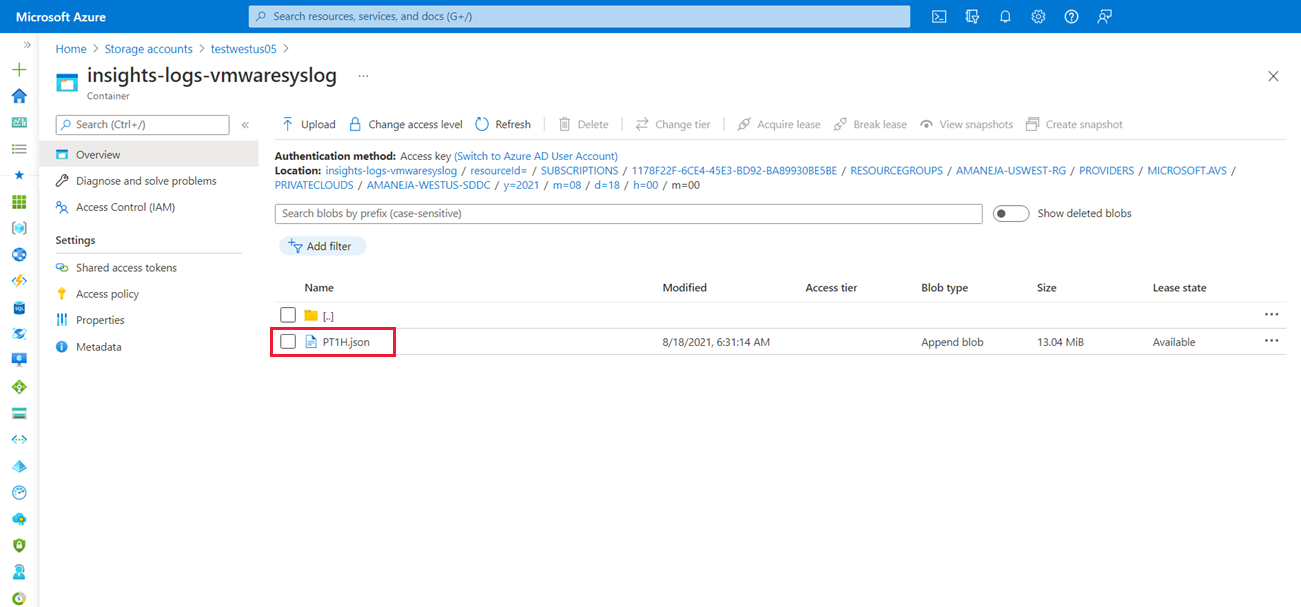Click Break lease in toolbar

(870, 125)
